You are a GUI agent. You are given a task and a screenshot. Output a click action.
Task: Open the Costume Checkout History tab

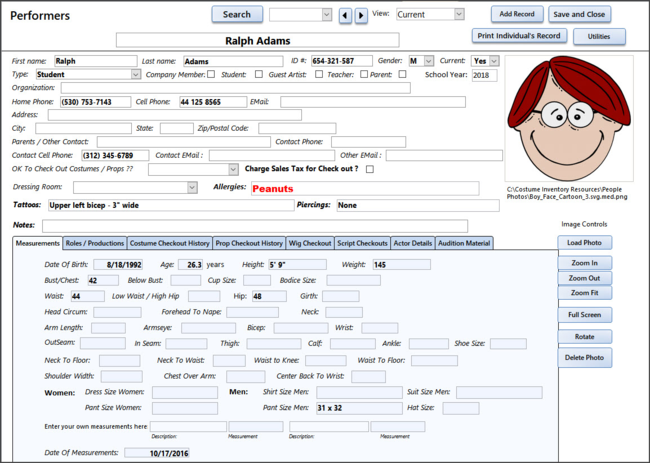coord(169,243)
